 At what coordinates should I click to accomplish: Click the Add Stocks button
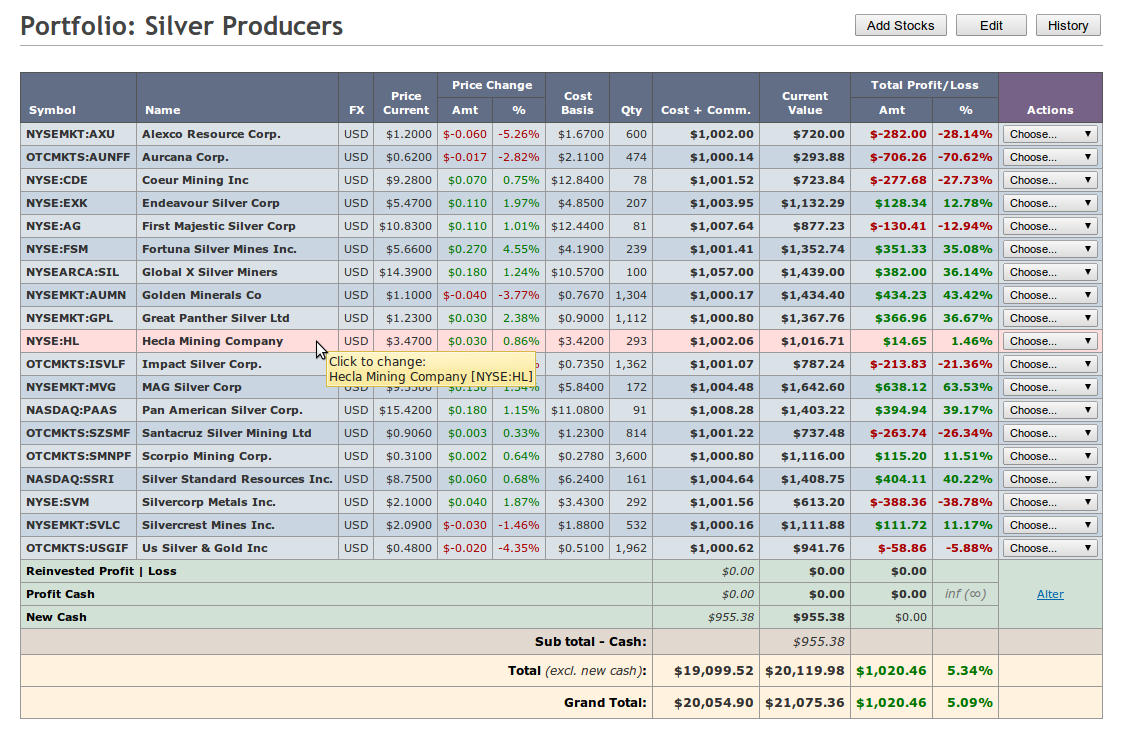pyautogui.click(x=900, y=25)
